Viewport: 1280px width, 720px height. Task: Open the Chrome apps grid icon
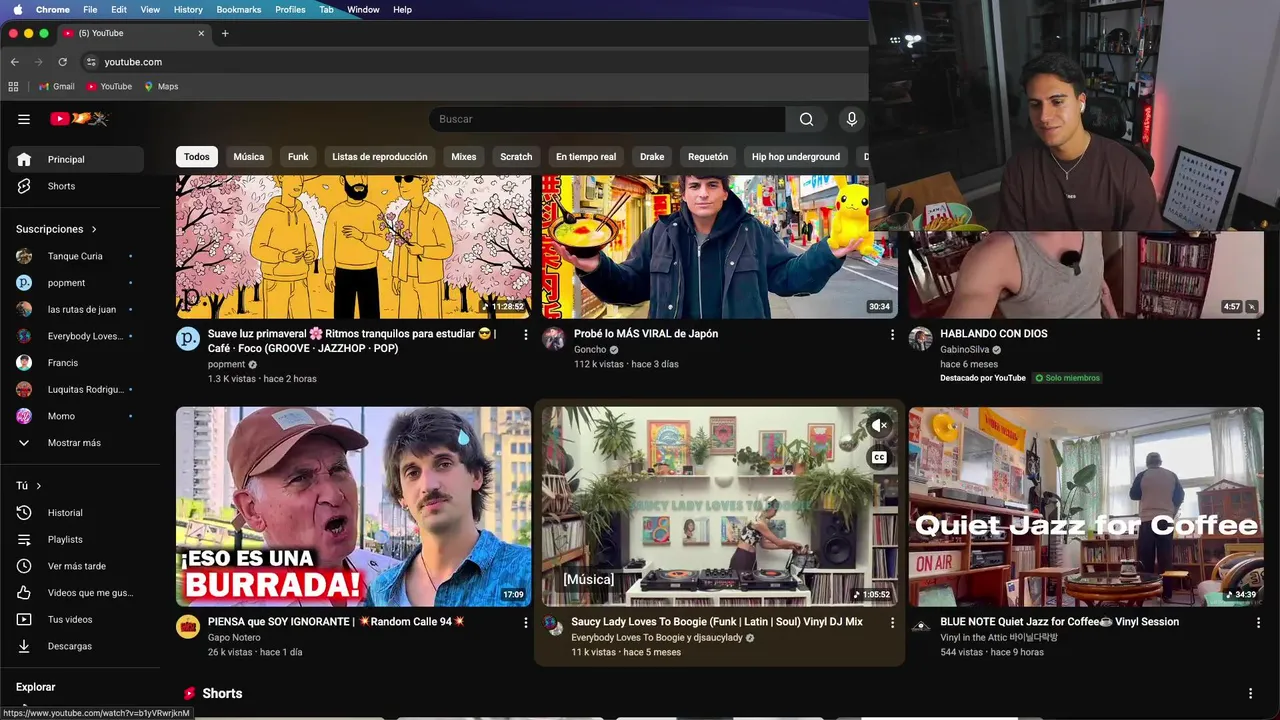tap(14, 86)
